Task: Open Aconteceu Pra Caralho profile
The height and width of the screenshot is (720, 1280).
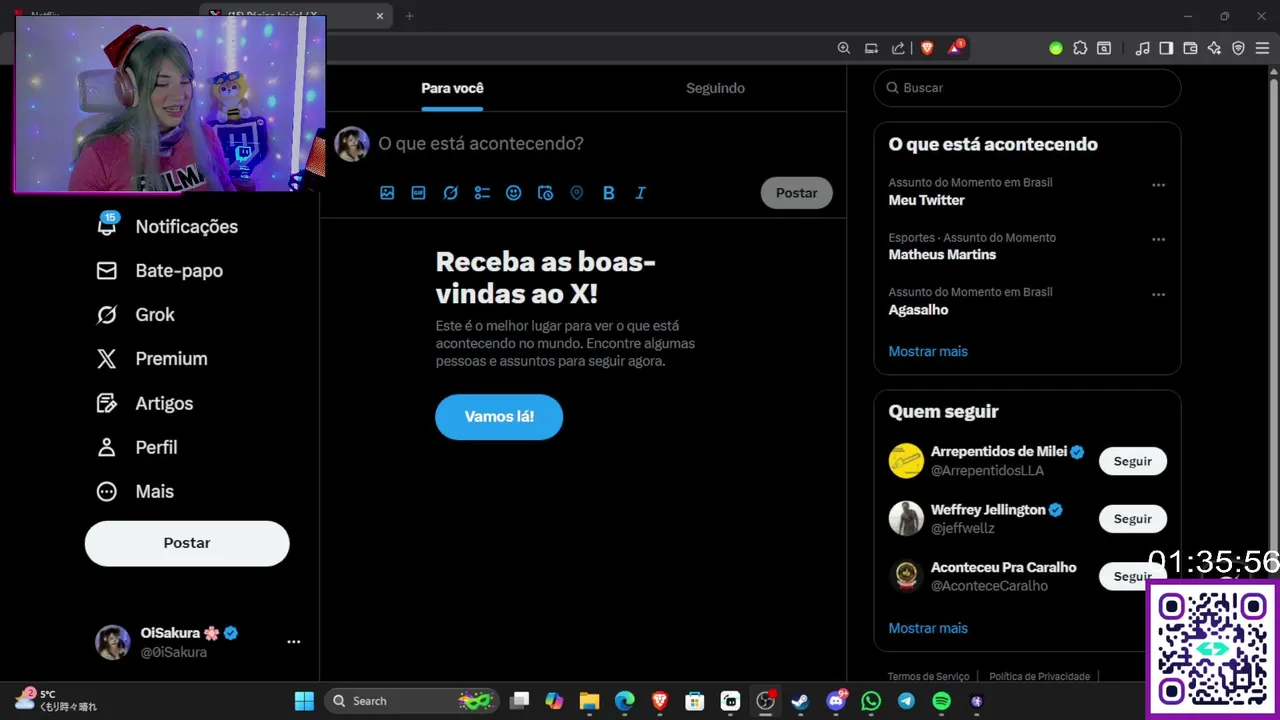Action: (x=1003, y=567)
